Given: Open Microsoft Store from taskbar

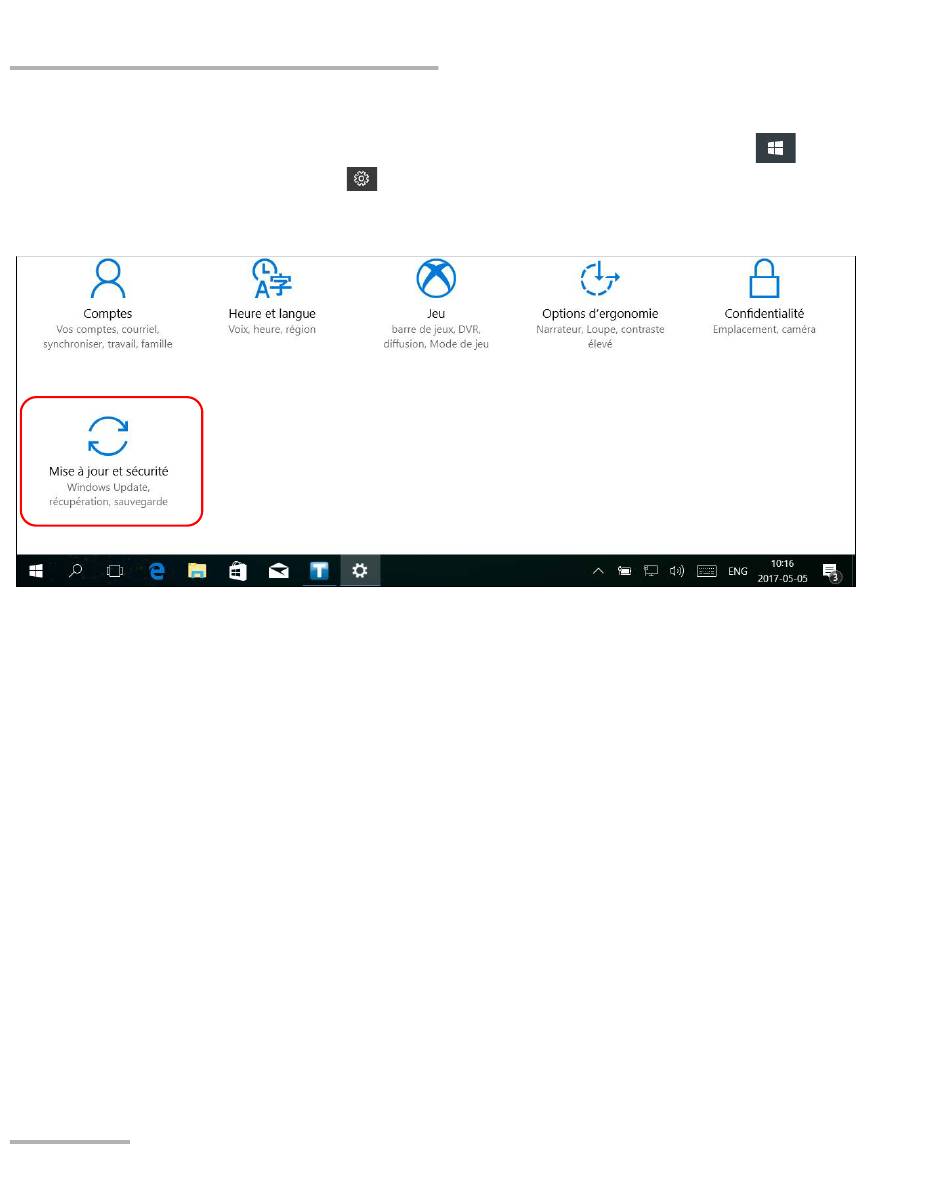Looking at the screenshot, I should tap(238, 572).
